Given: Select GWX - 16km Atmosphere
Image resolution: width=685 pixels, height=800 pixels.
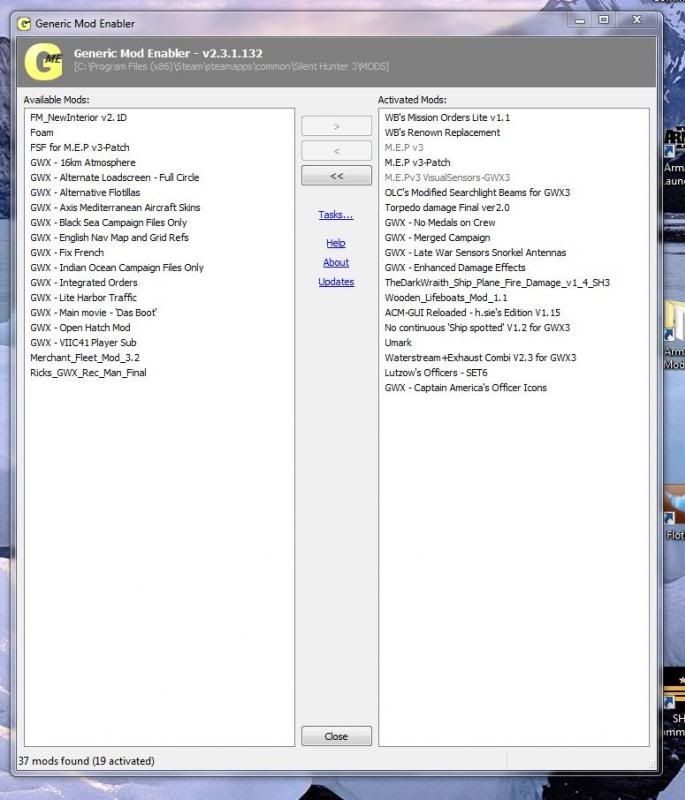Looking at the screenshot, I should (x=83, y=162).
